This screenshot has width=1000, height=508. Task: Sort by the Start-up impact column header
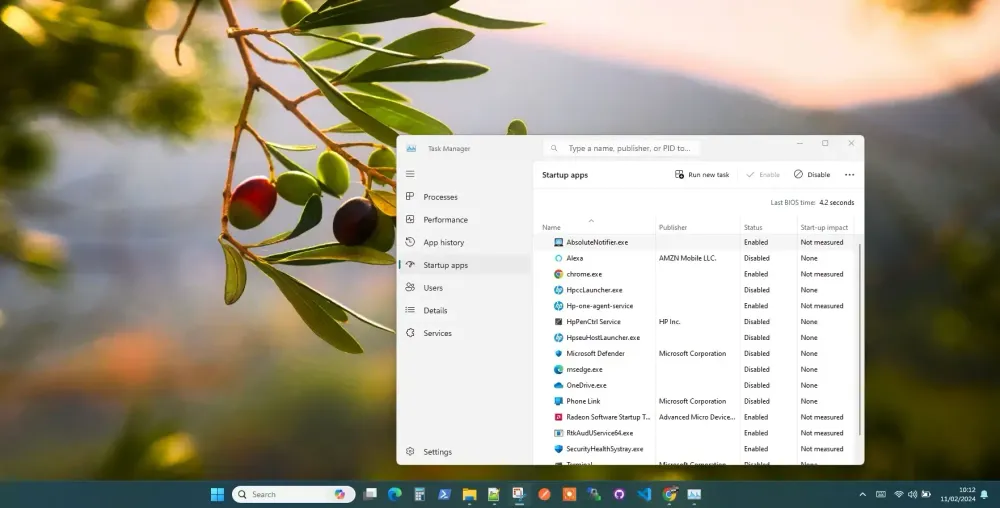click(x=824, y=228)
